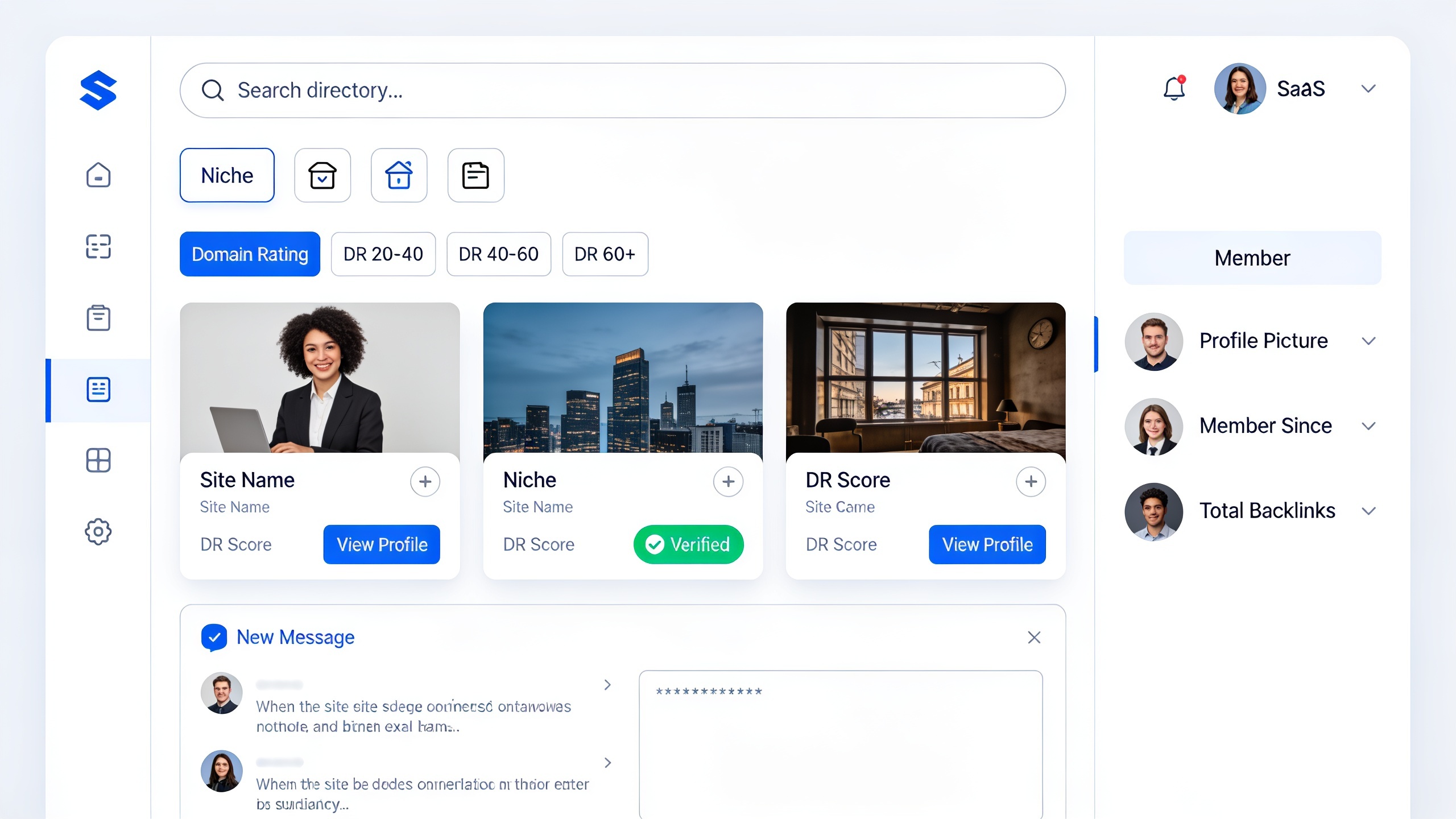The height and width of the screenshot is (819, 1456).
Task: Add the Site Name card with plus
Action: coord(425,482)
